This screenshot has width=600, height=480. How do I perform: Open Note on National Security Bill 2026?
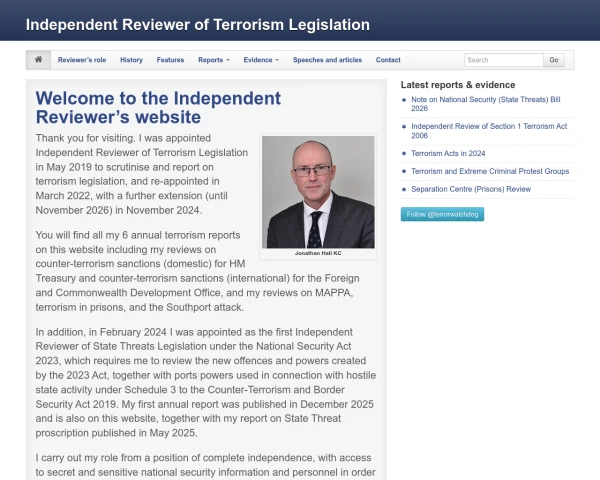coord(486,104)
